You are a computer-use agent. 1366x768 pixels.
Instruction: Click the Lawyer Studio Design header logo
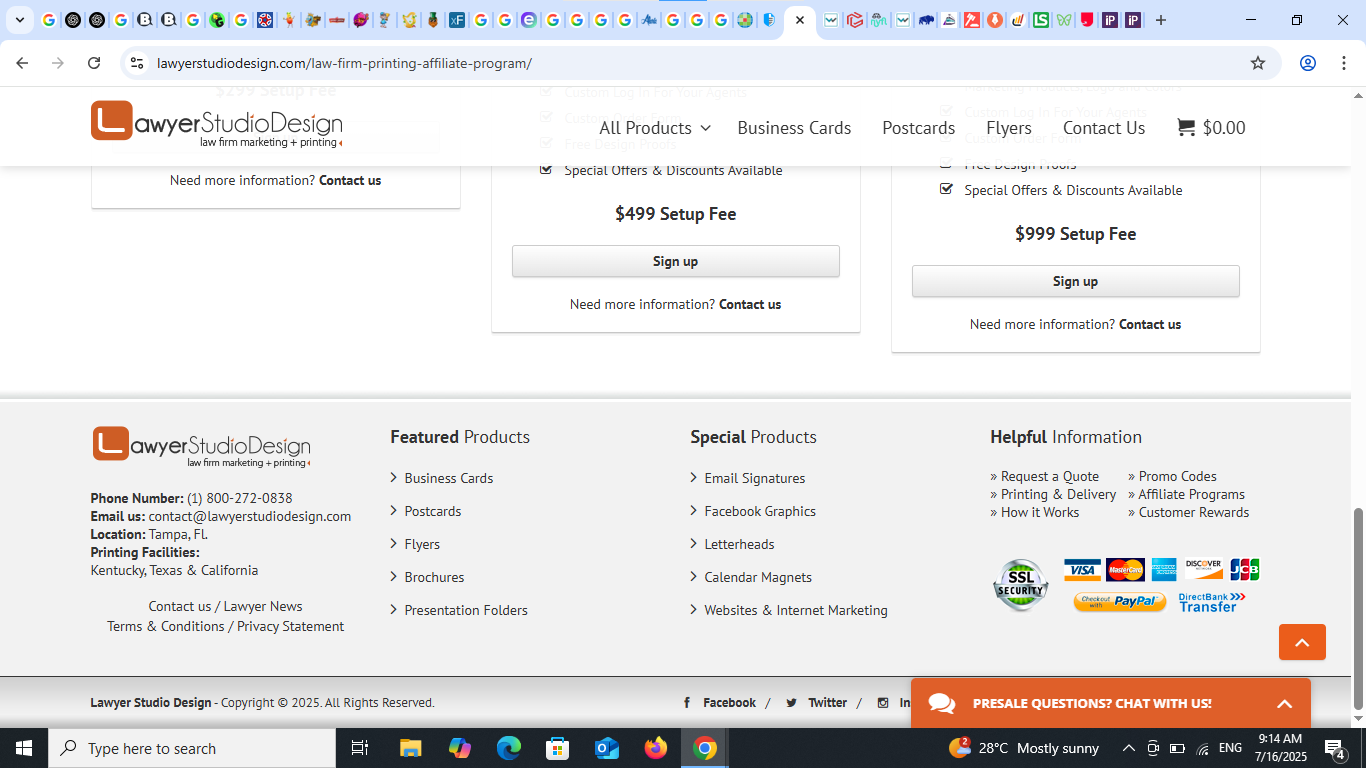pyautogui.click(x=217, y=124)
